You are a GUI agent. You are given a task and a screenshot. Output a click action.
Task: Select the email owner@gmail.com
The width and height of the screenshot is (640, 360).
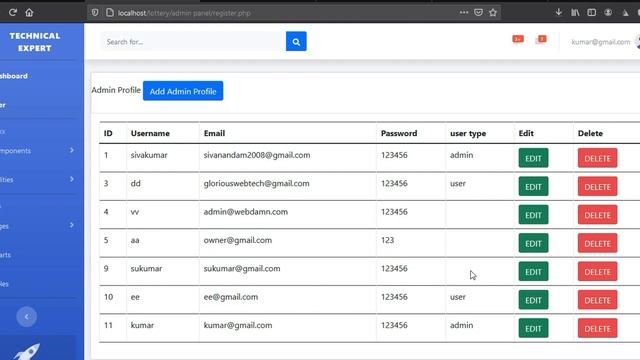pyautogui.click(x=238, y=240)
